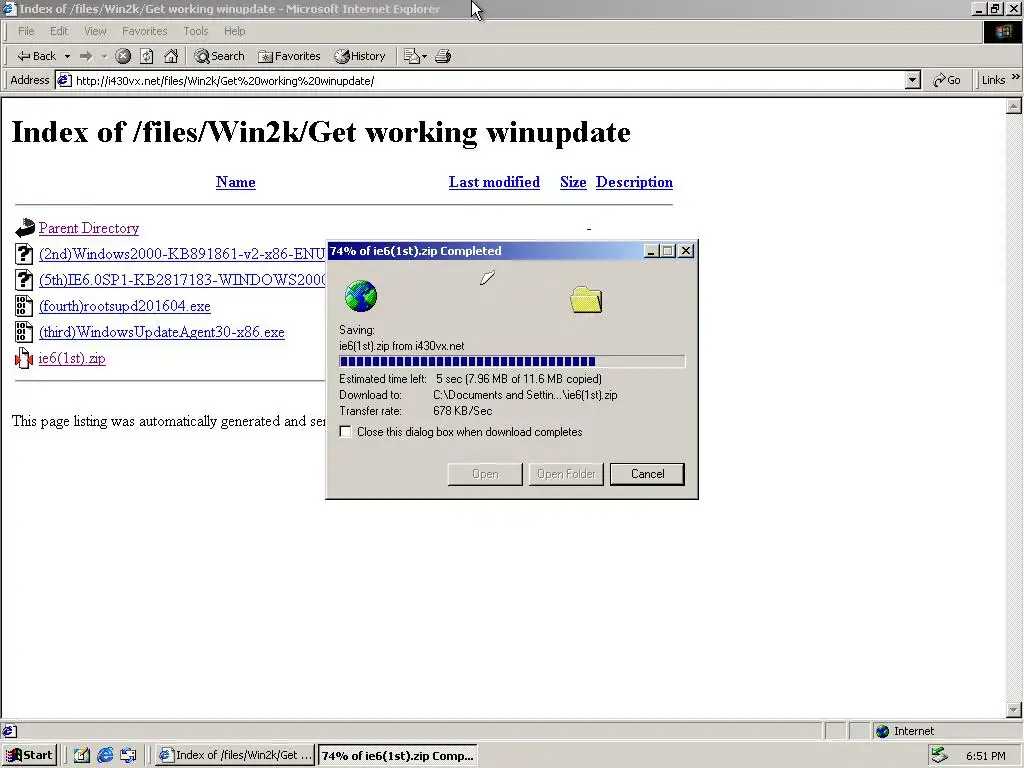Screen dimensions: 1024x768
Task: Open (2nd)Windows2000-KB891861 file link
Action: (182, 254)
